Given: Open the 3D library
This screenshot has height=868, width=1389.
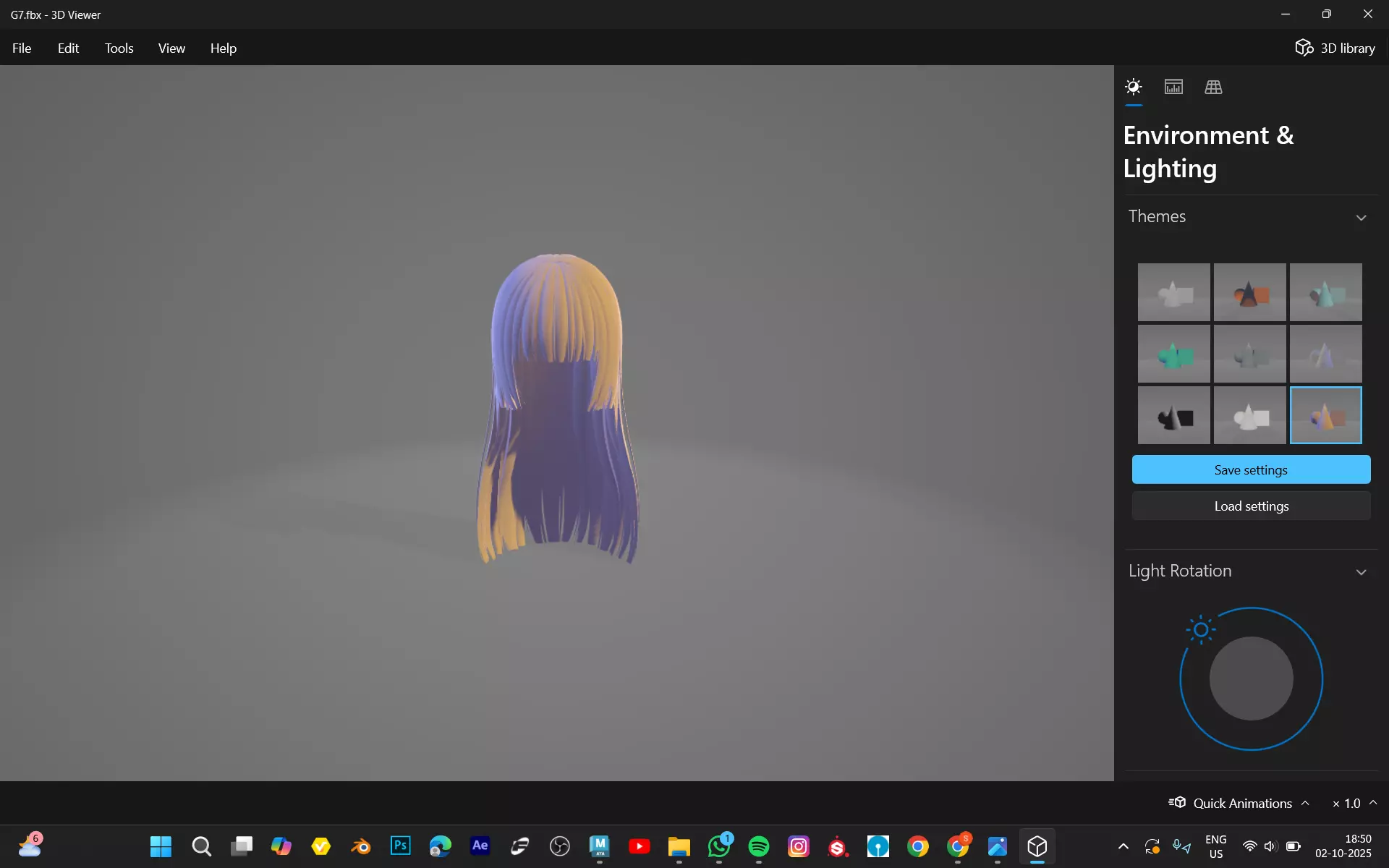Looking at the screenshot, I should pos(1335,48).
